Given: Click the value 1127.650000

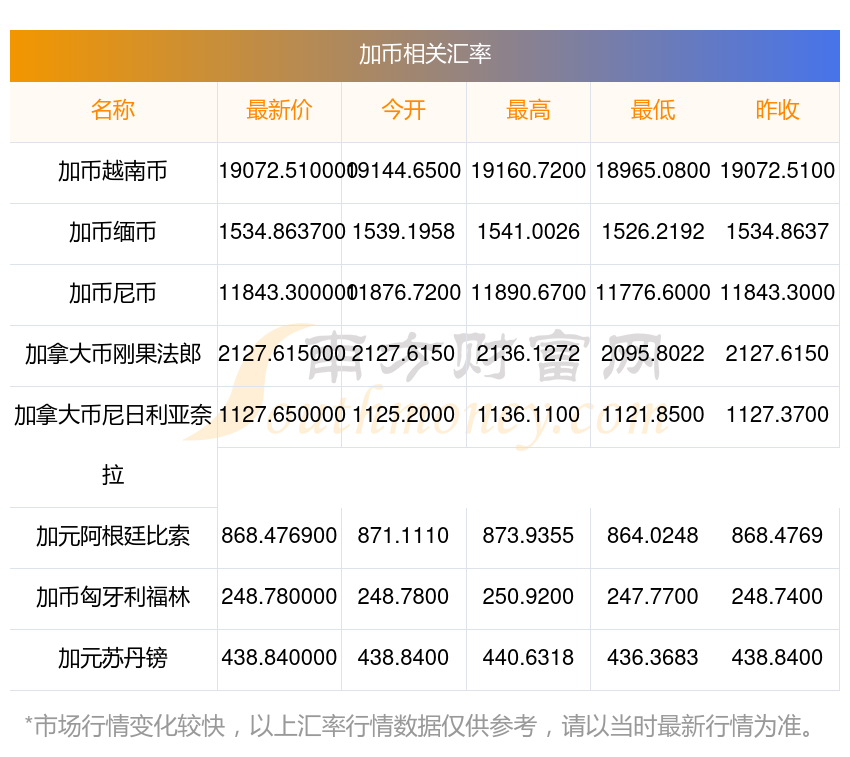Looking at the screenshot, I should coord(282,415).
